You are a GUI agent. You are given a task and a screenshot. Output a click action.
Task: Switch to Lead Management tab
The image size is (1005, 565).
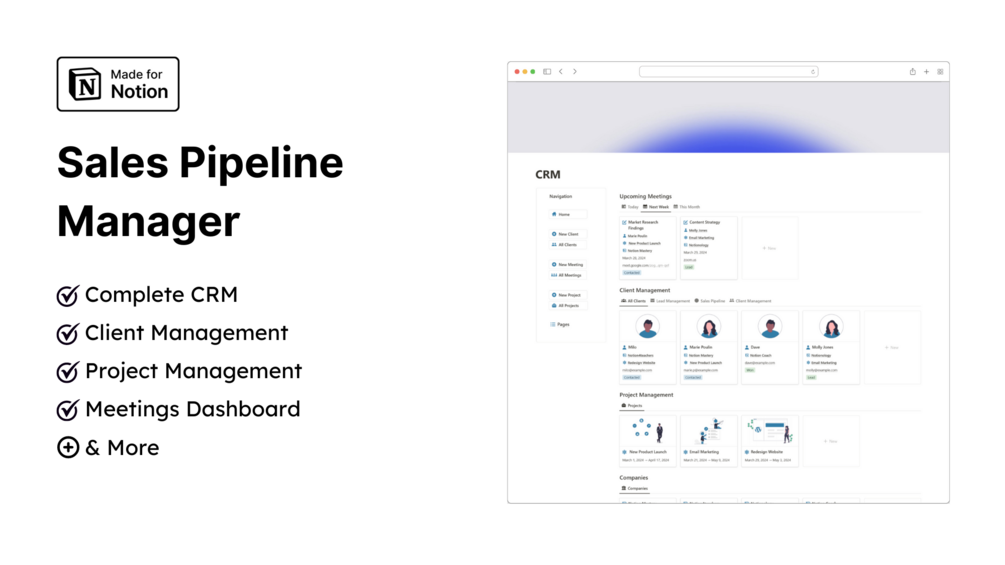(670, 301)
